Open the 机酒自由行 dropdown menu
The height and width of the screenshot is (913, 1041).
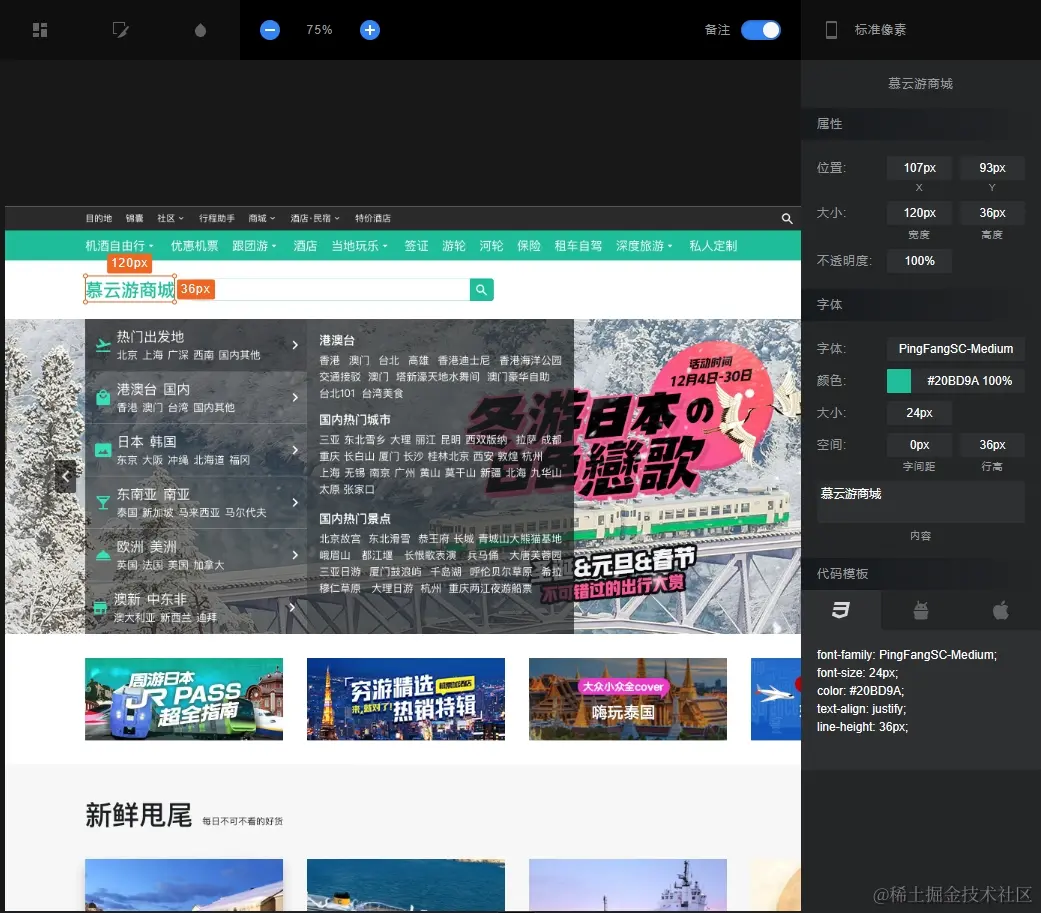pyautogui.click(x=120, y=246)
